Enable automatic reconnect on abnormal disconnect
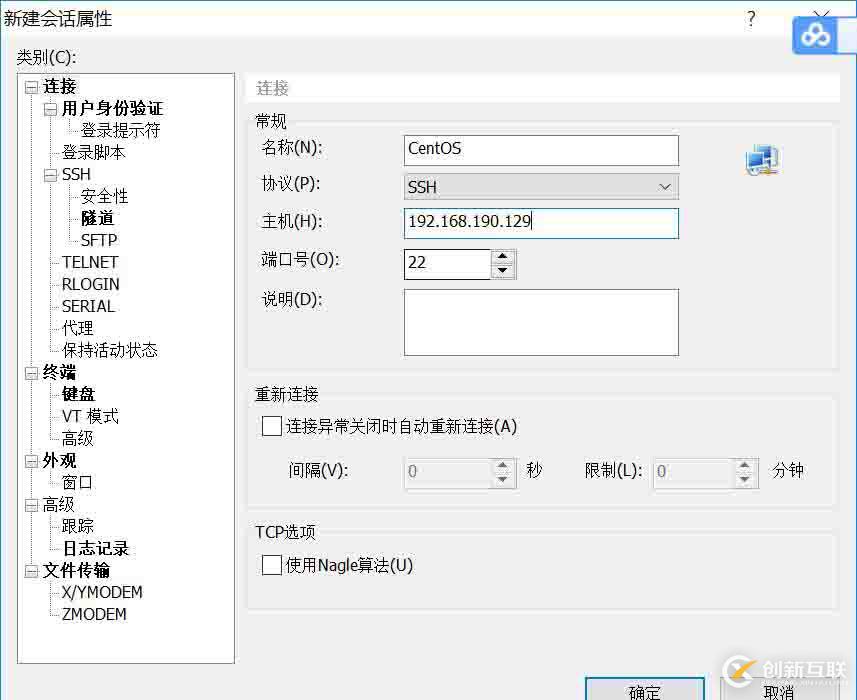This screenshot has width=857, height=700. pyautogui.click(x=271, y=426)
